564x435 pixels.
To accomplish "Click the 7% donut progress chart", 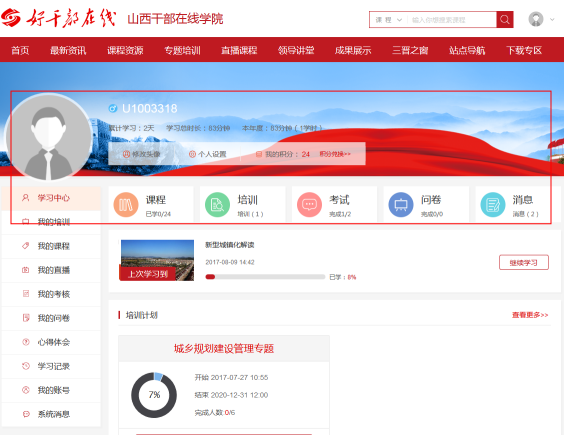I will pos(154,395).
